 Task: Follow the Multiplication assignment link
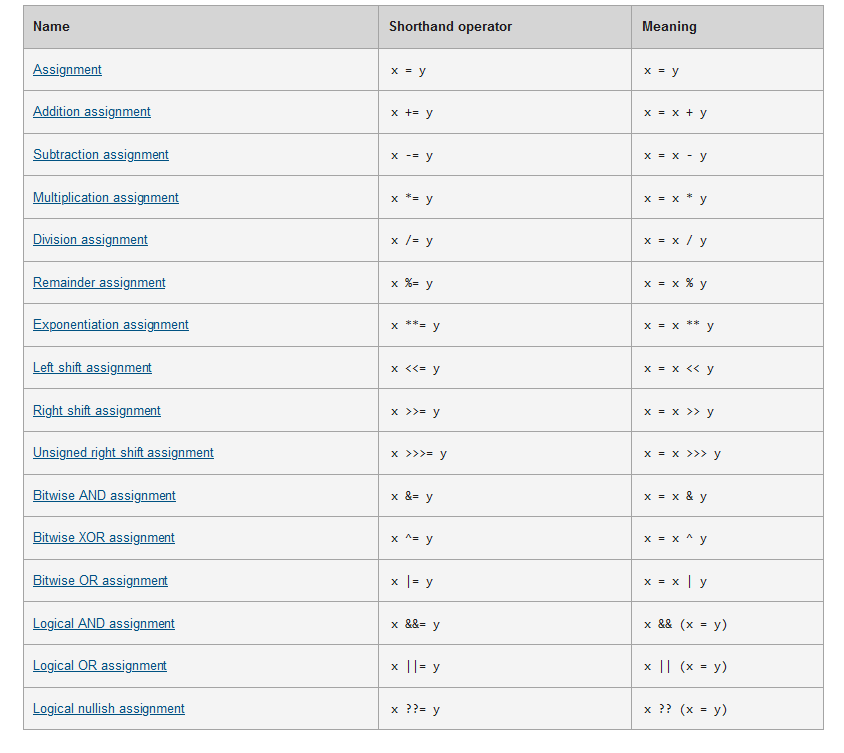pyautogui.click(x=106, y=198)
